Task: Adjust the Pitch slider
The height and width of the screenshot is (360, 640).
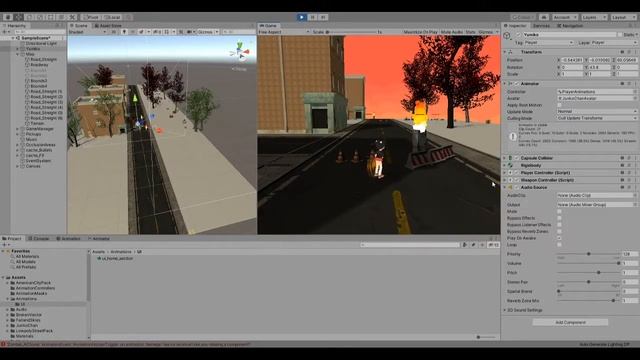Action: (x=589, y=272)
